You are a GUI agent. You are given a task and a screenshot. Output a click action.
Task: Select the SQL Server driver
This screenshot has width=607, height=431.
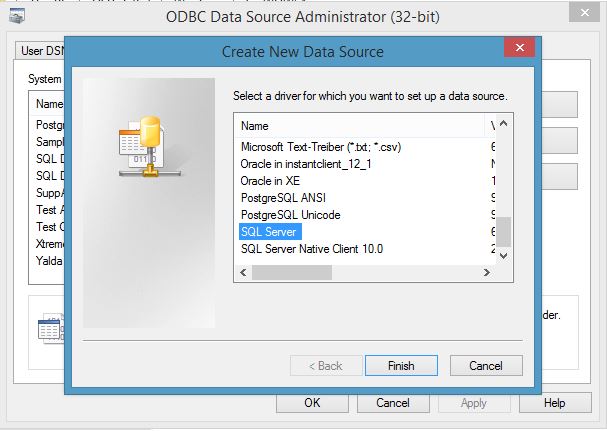point(270,232)
